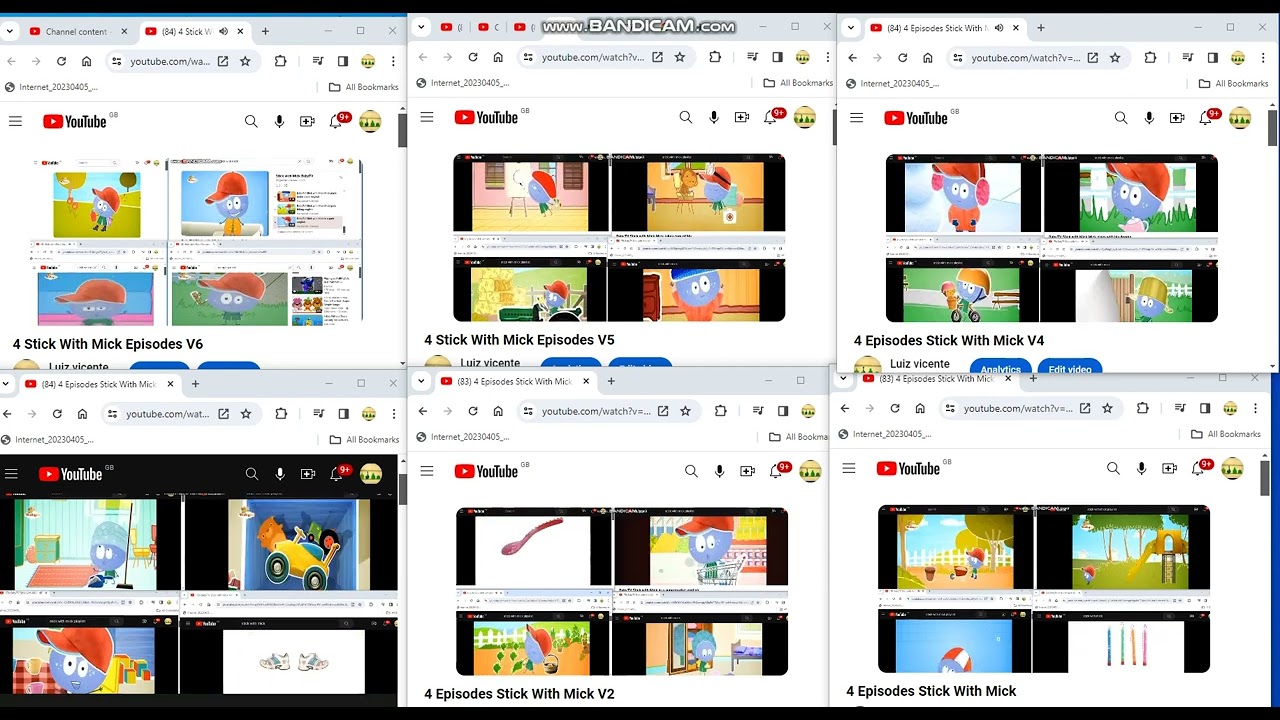1280x720 pixels.
Task: Go back in the V4 video window
Action: [852, 57]
